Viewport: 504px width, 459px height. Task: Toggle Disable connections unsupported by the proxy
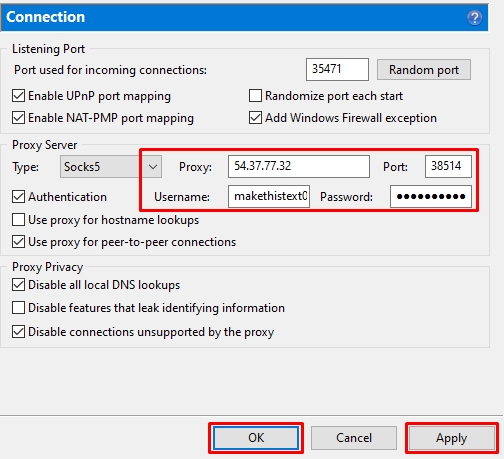[18, 332]
